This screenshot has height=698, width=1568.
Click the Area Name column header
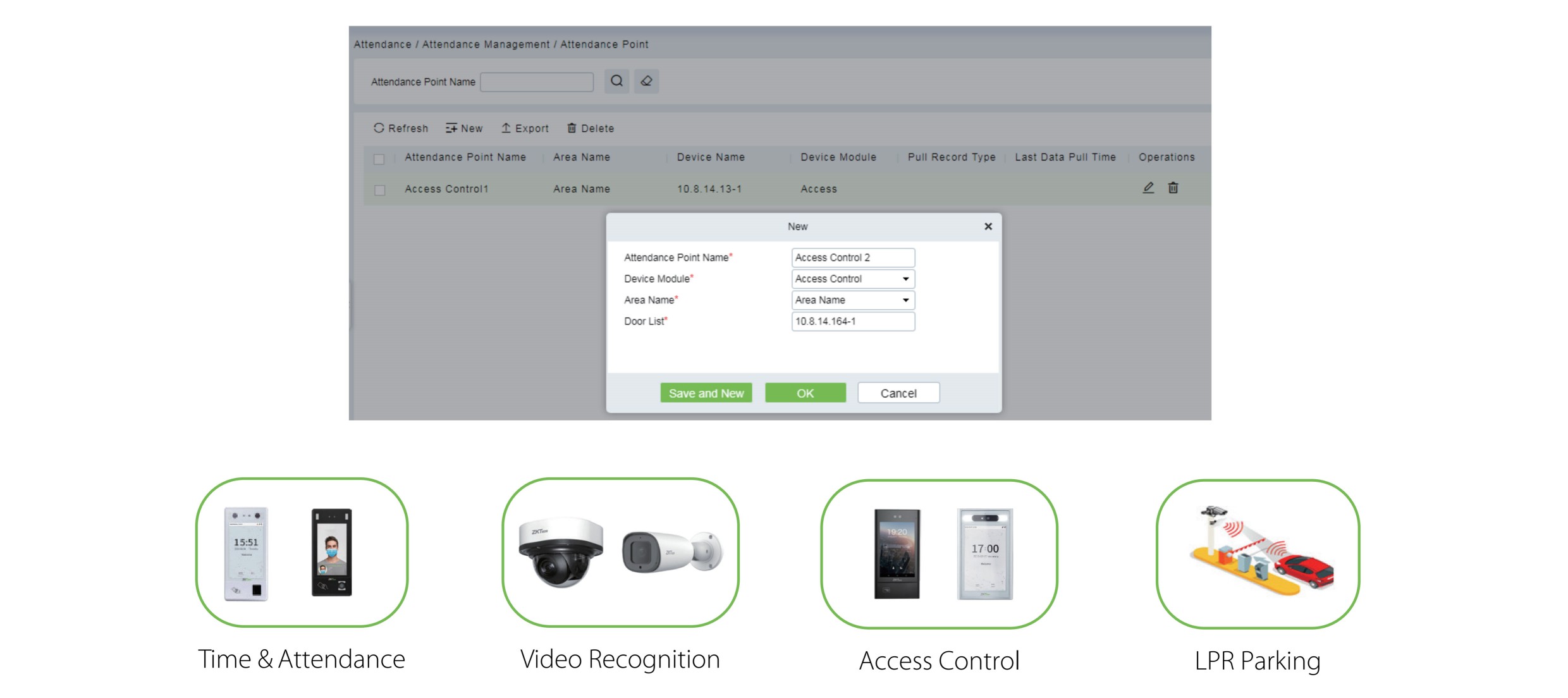pyautogui.click(x=582, y=157)
